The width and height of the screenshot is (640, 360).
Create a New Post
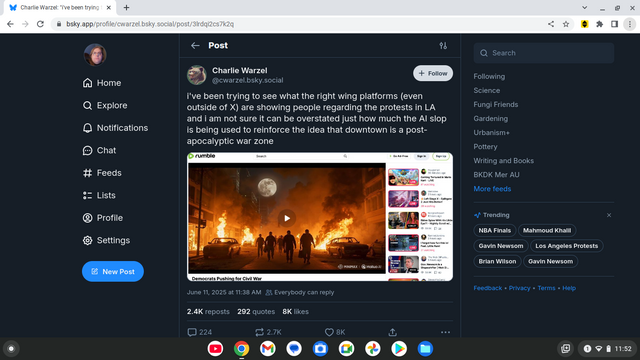click(x=113, y=271)
